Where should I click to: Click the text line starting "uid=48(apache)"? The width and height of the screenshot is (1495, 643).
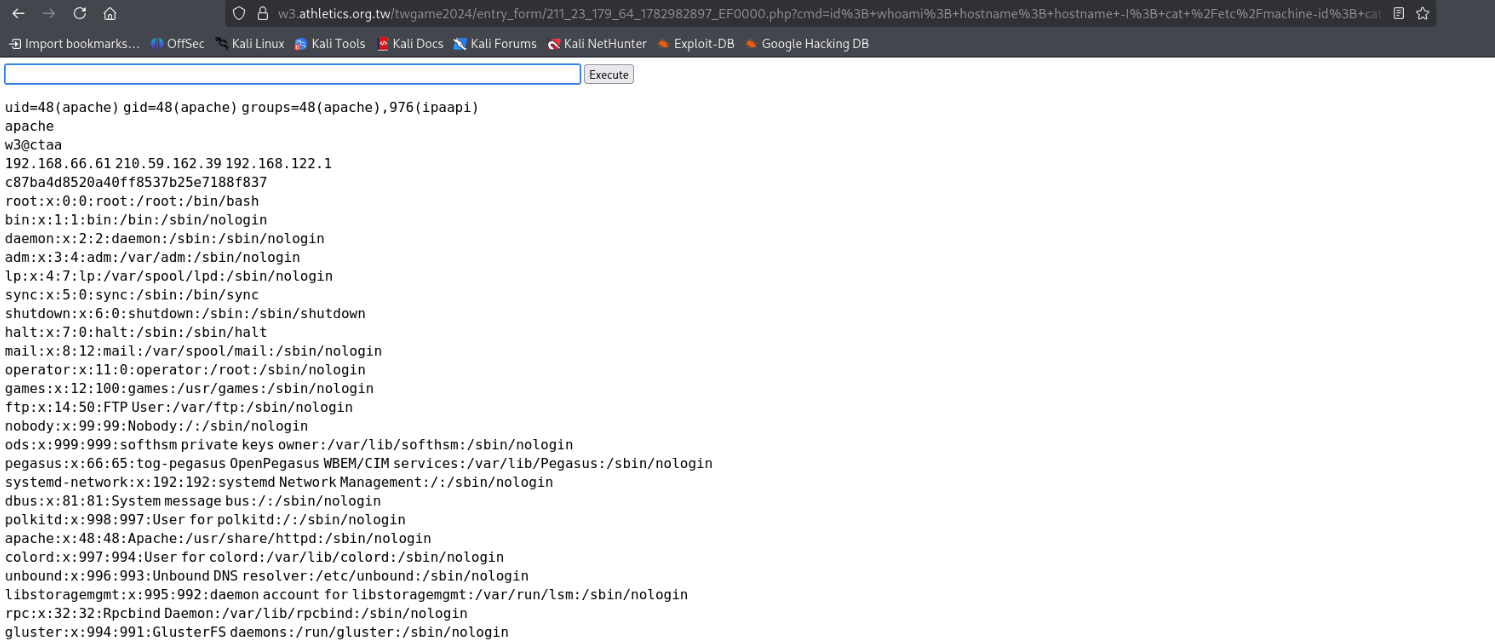(x=242, y=107)
